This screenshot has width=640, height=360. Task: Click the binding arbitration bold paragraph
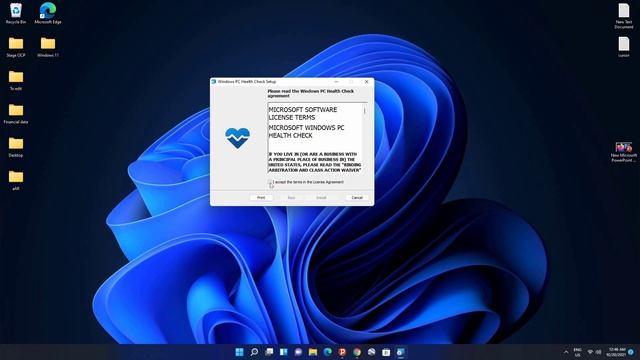pos(315,162)
